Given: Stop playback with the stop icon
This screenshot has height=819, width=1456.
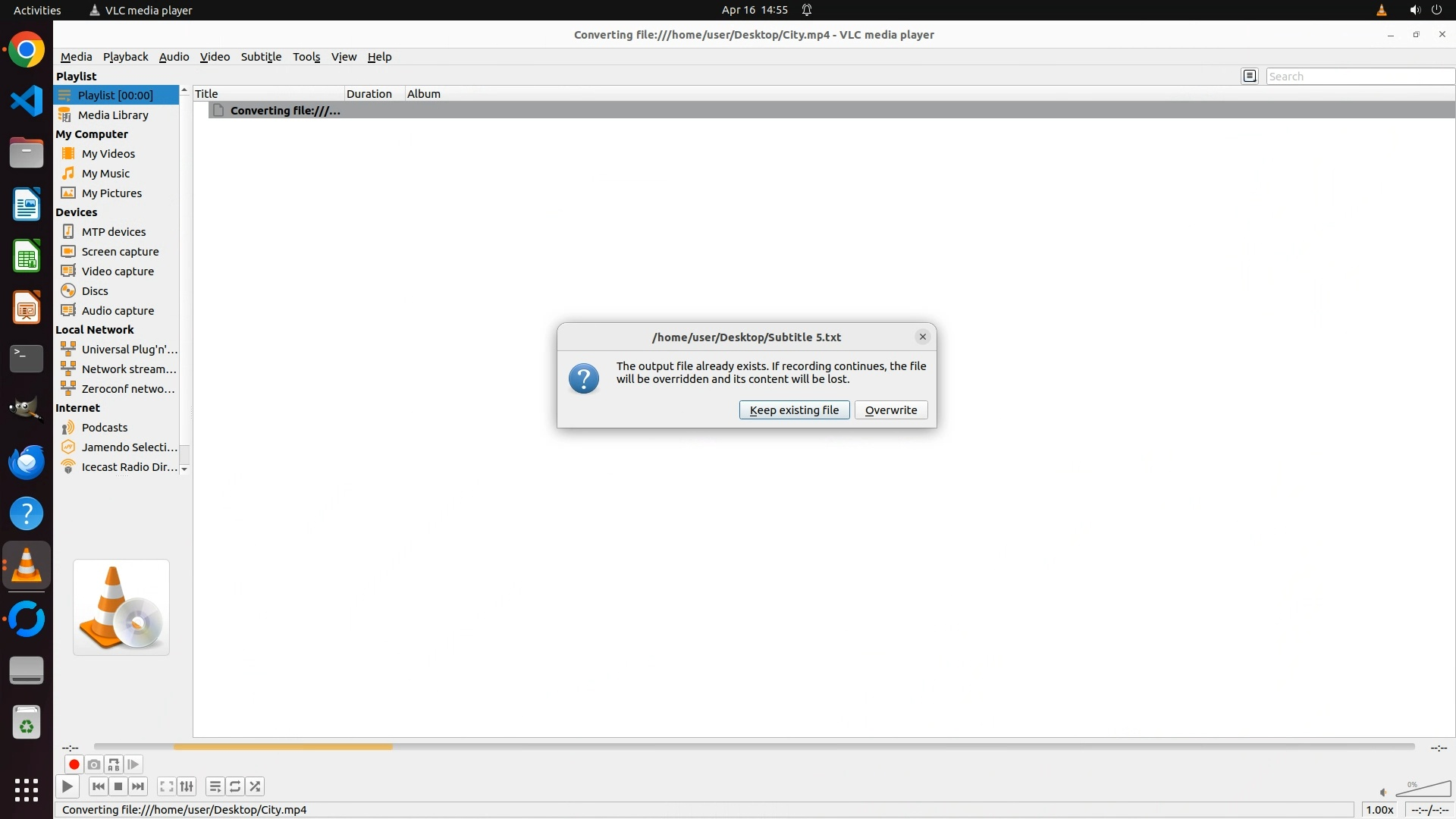Looking at the screenshot, I should [118, 786].
